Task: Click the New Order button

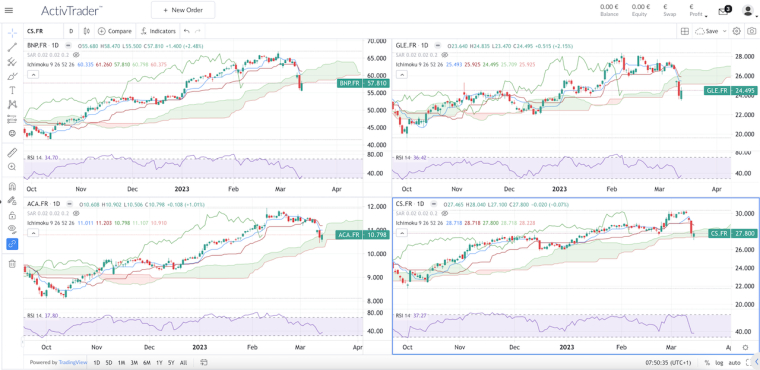Action: pos(183,10)
